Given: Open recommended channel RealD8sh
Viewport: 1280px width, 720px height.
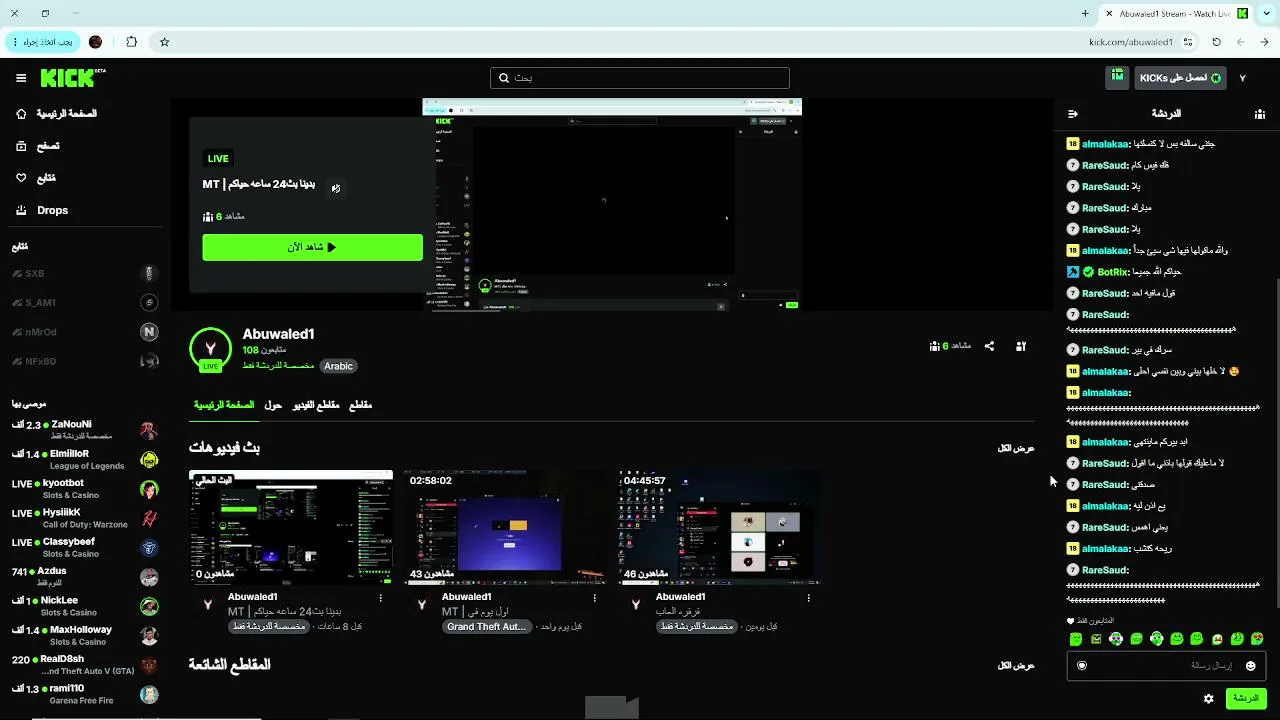Looking at the screenshot, I should [85, 665].
